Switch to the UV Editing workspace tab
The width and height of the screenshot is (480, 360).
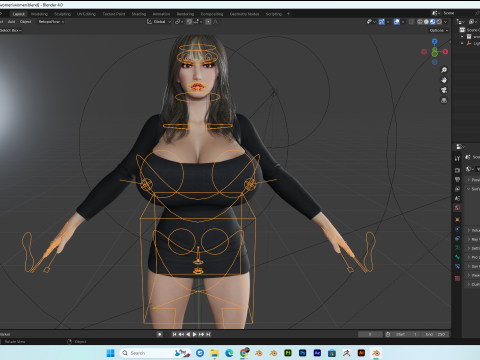[x=86, y=14]
